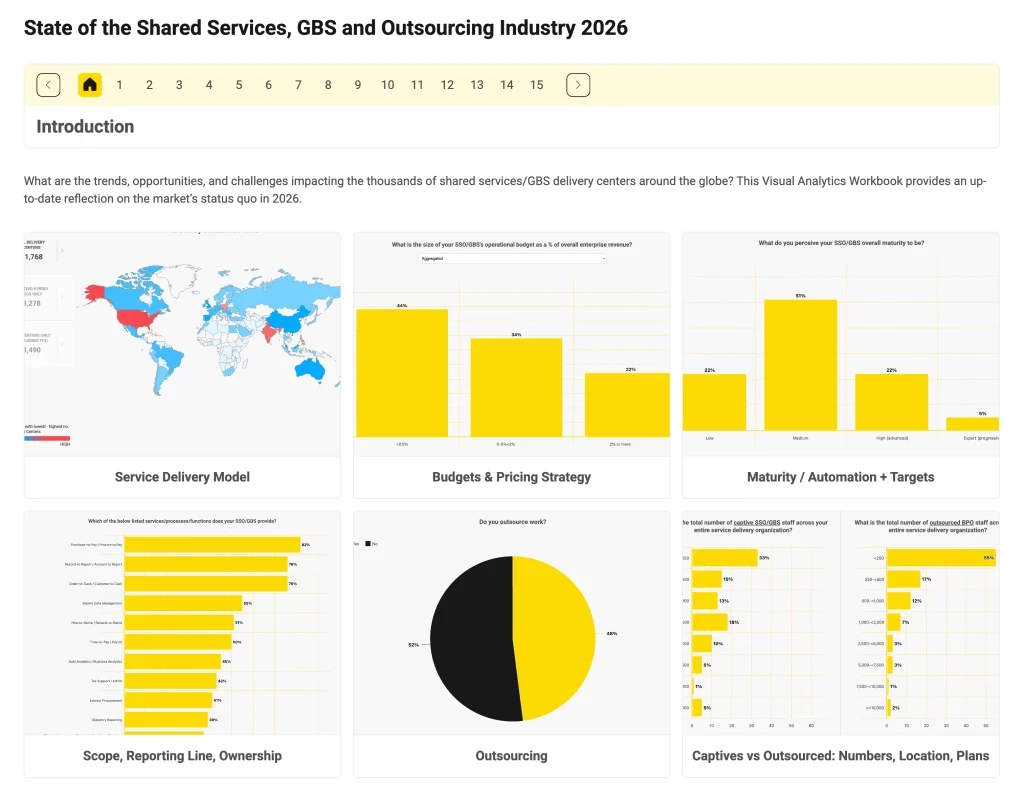Click the Maturity / Automation + Targets title
The width and height of the screenshot is (1024, 786).
point(840,477)
